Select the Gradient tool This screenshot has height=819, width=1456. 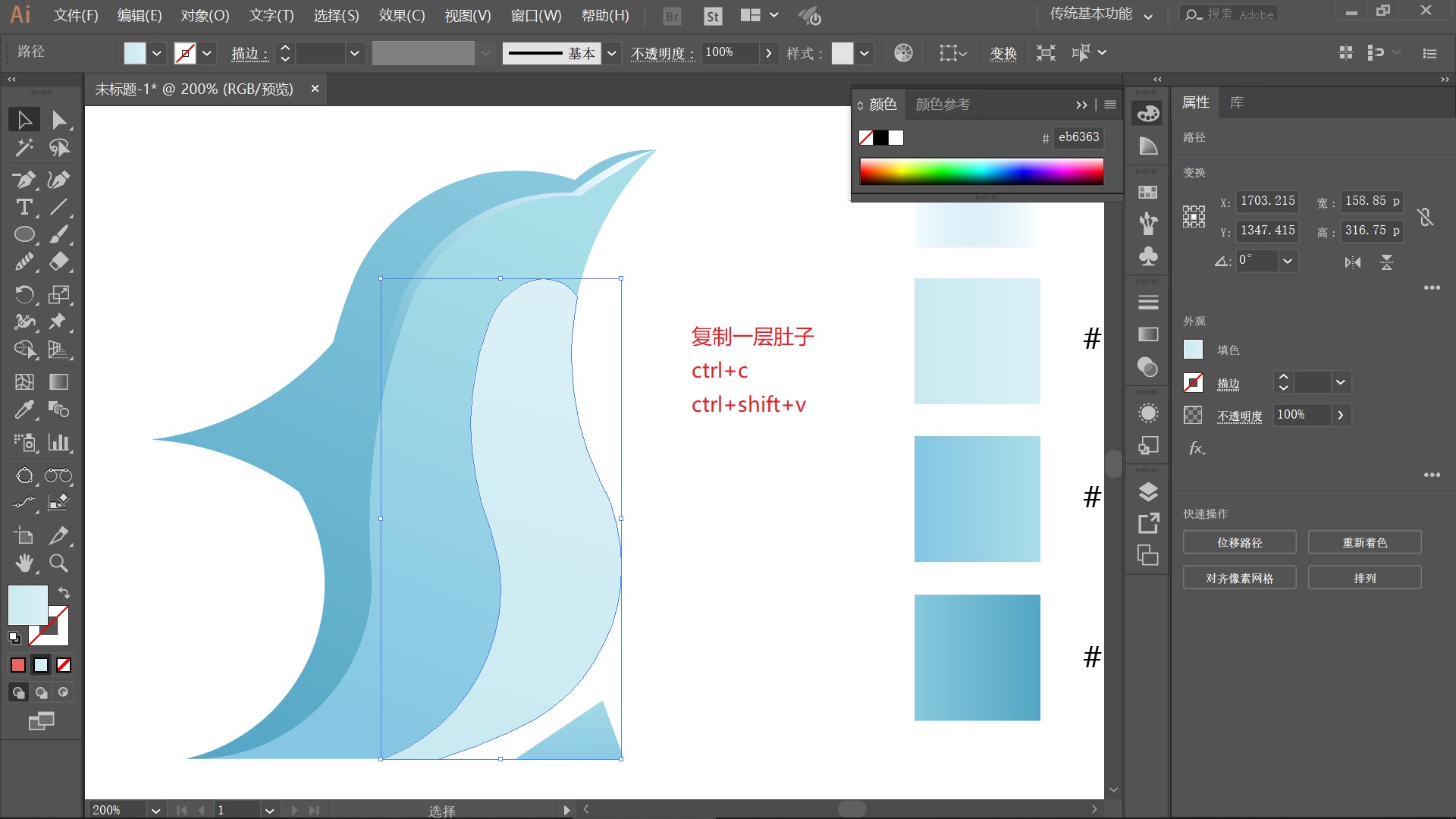pyautogui.click(x=58, y=381)
